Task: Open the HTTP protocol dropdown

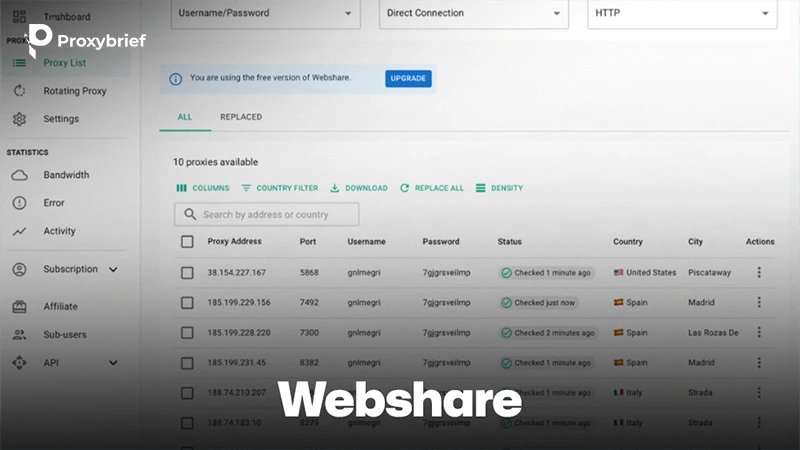Action: point(682,13)
